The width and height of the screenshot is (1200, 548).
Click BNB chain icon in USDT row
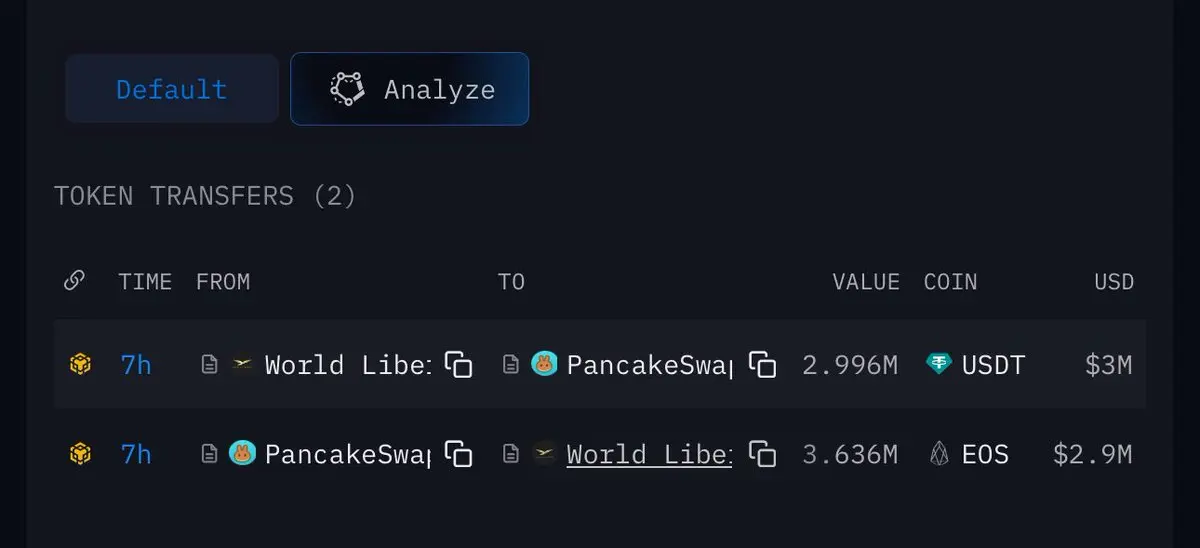(80, 365)
